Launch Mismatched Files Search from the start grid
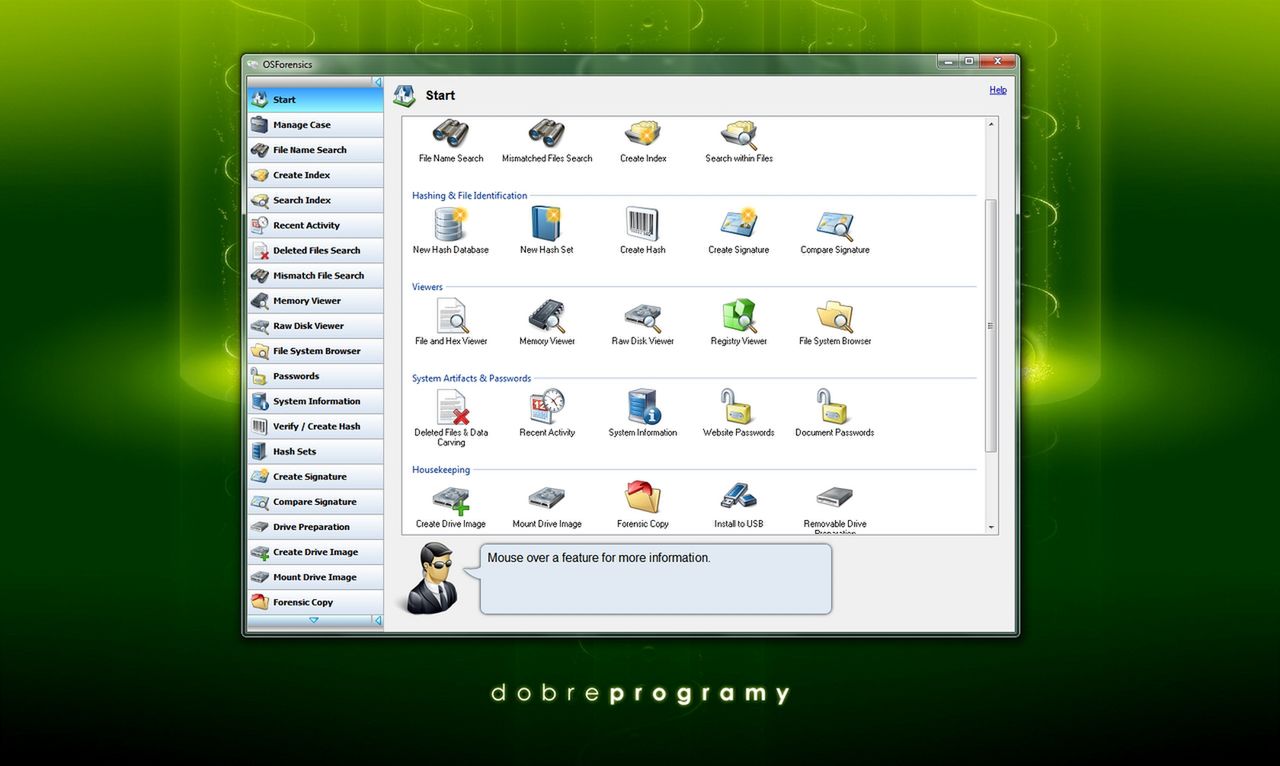Image resolution: width=1280 pixels, height=766 pixels. pos(547,134)
